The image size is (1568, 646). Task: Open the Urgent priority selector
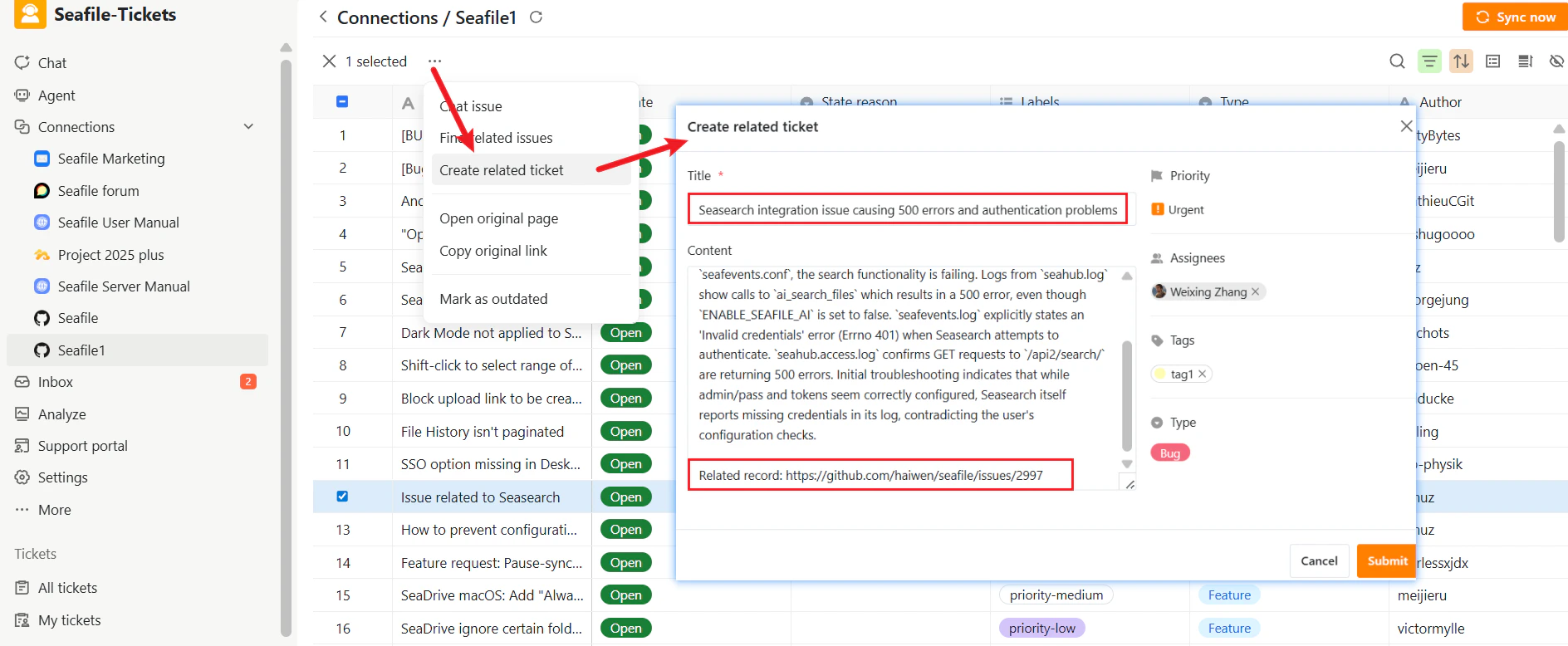(1178, 210)
